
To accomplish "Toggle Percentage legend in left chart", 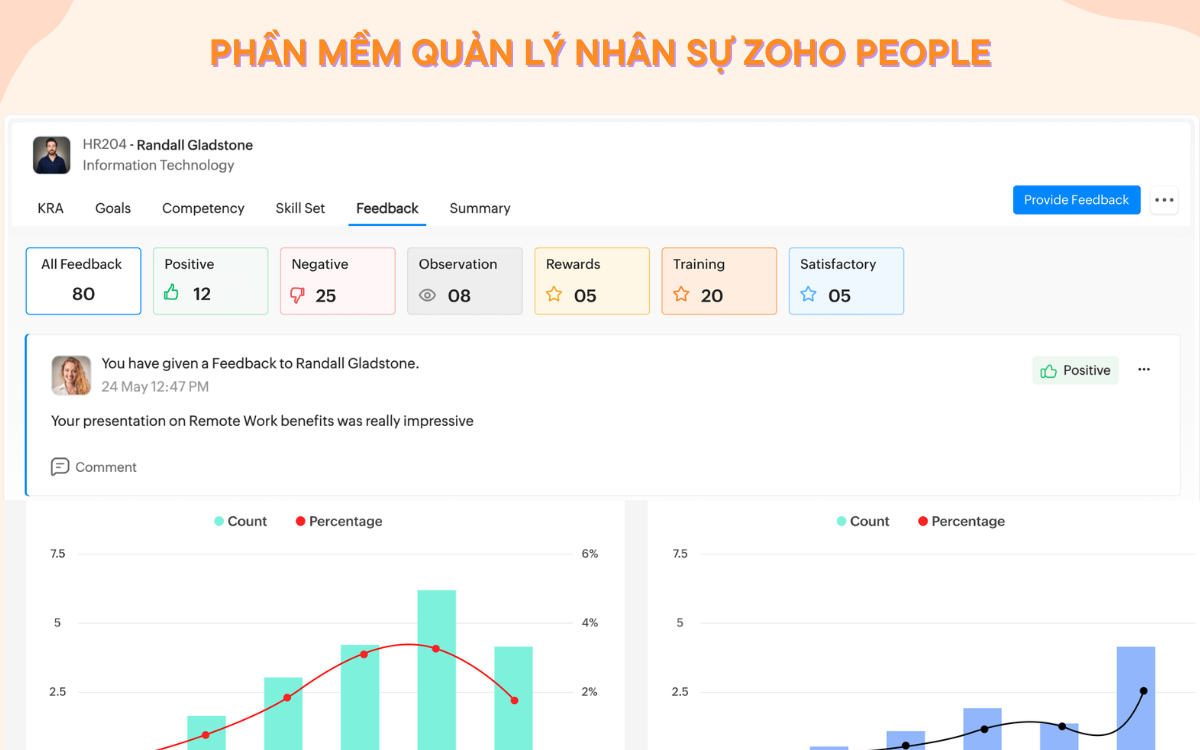I will pyautogui.click(x=339, y=521).
